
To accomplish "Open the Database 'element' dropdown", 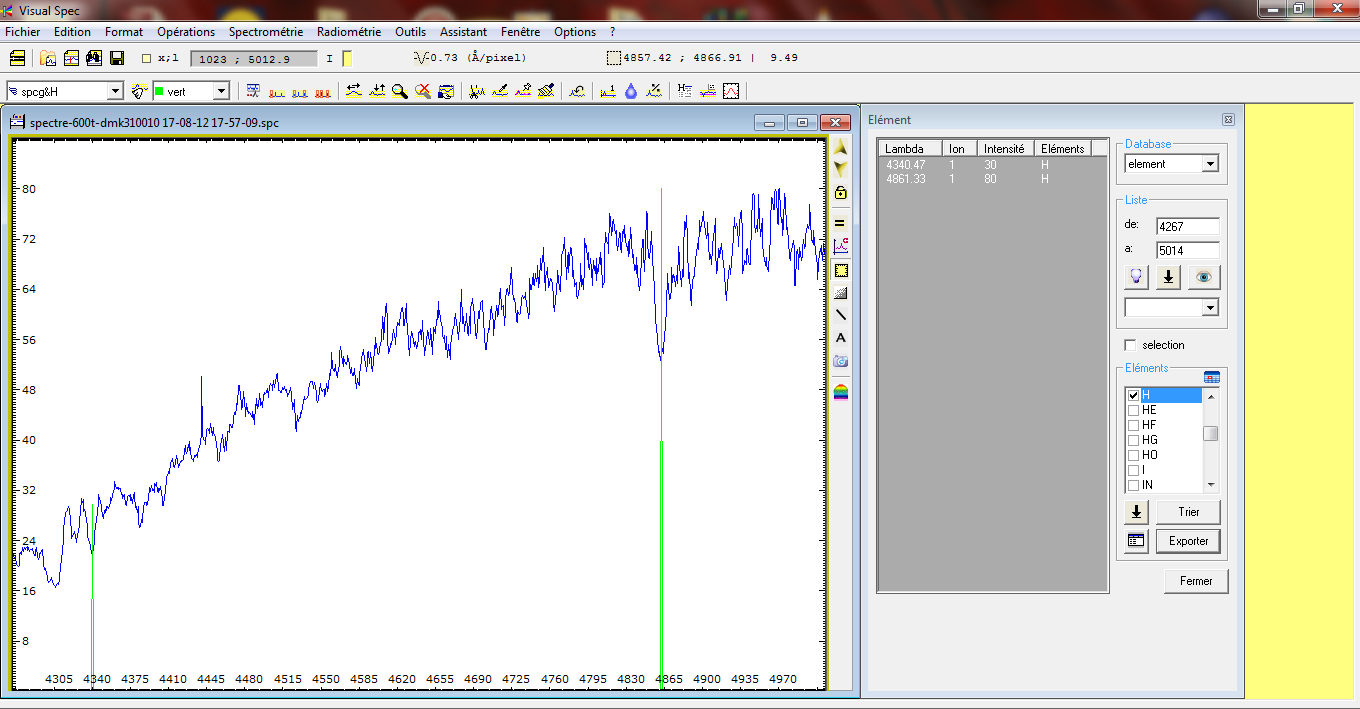I will (1210, 164).
